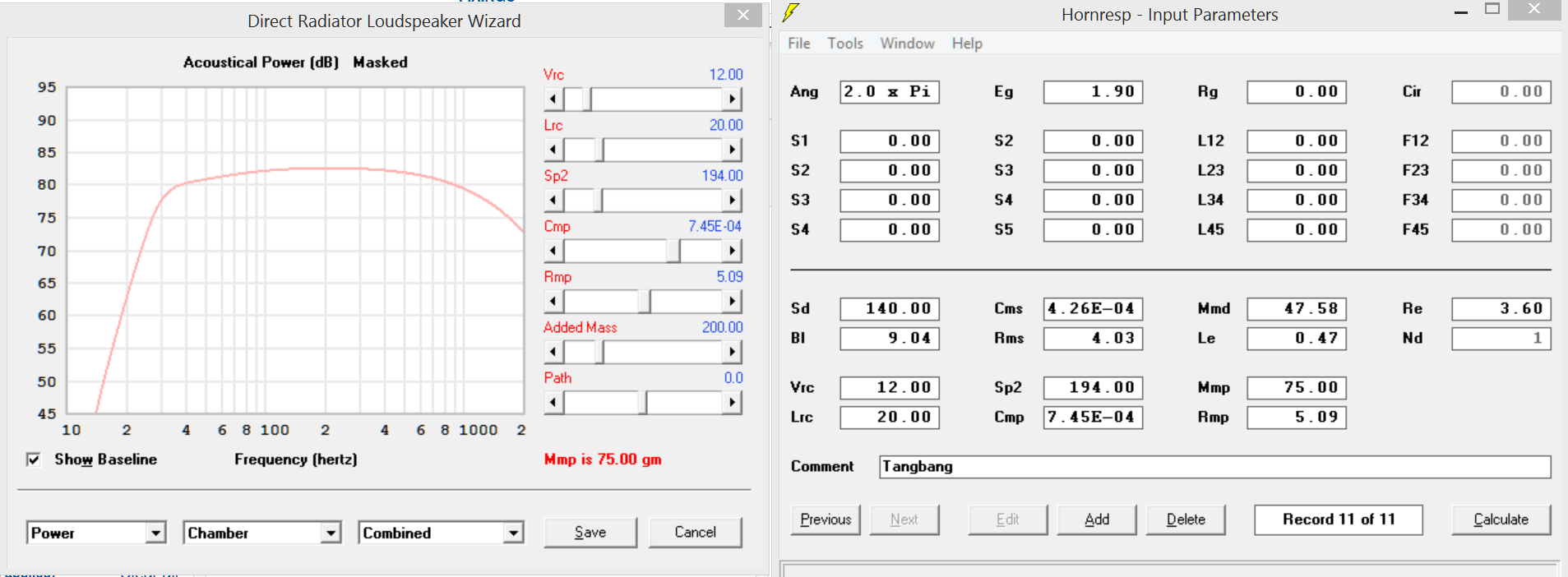Click the Path slider left arrow
This screenshot has height=577, width=1568.
click(x=553, y=403)
